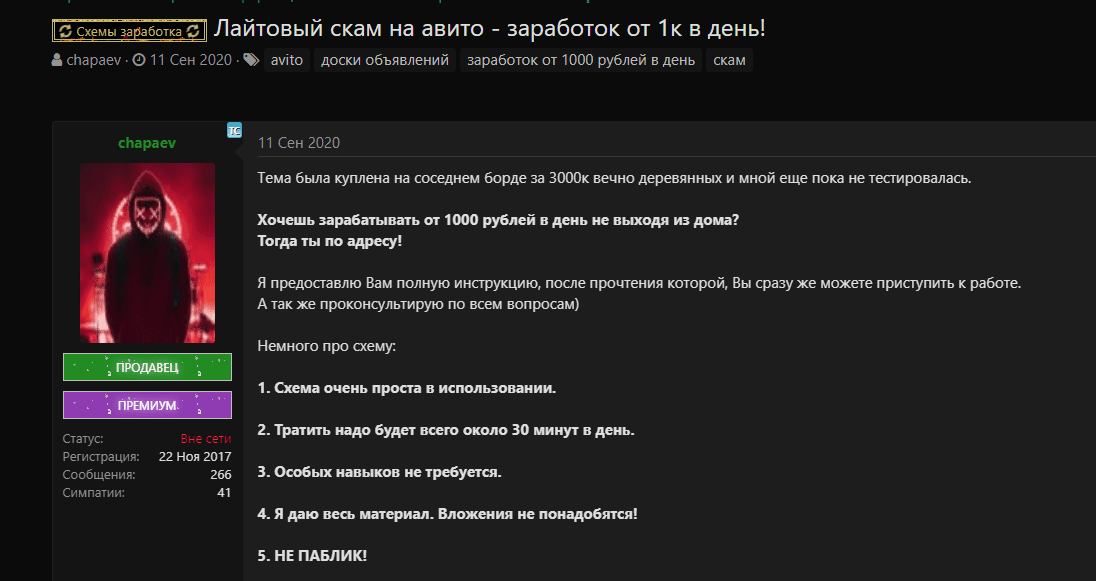The width and height of the screenshot is (1096, 581).
Task: Click the thread date in the header line
Action: (190, 60)
